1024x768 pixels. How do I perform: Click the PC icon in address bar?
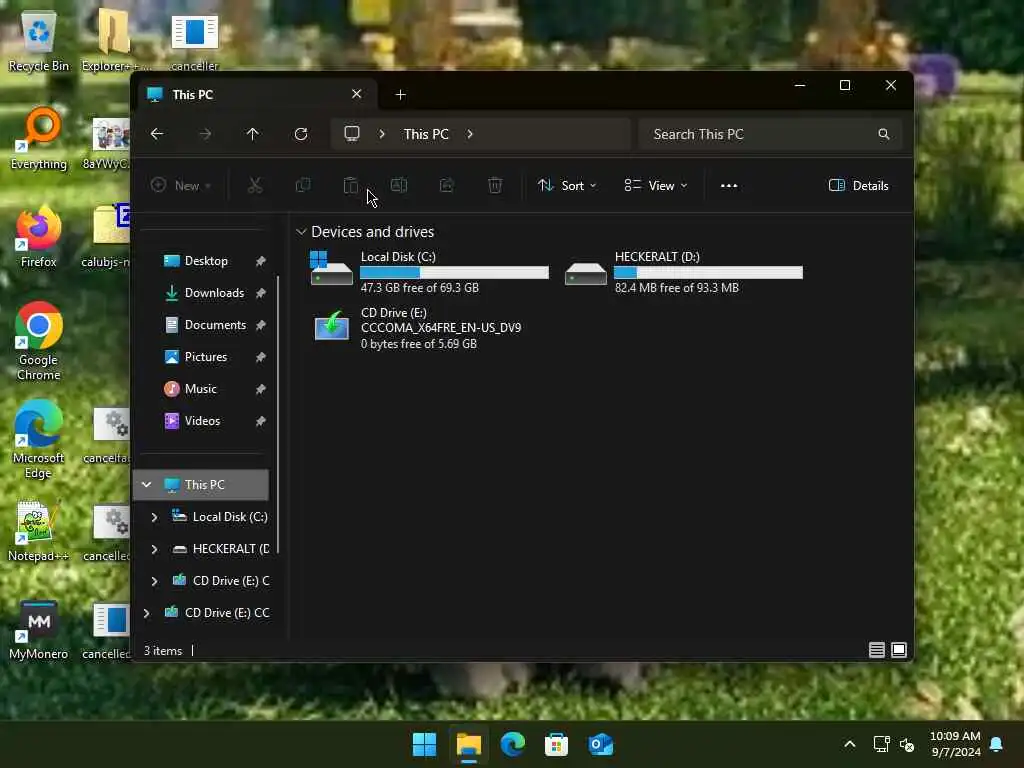352,134
